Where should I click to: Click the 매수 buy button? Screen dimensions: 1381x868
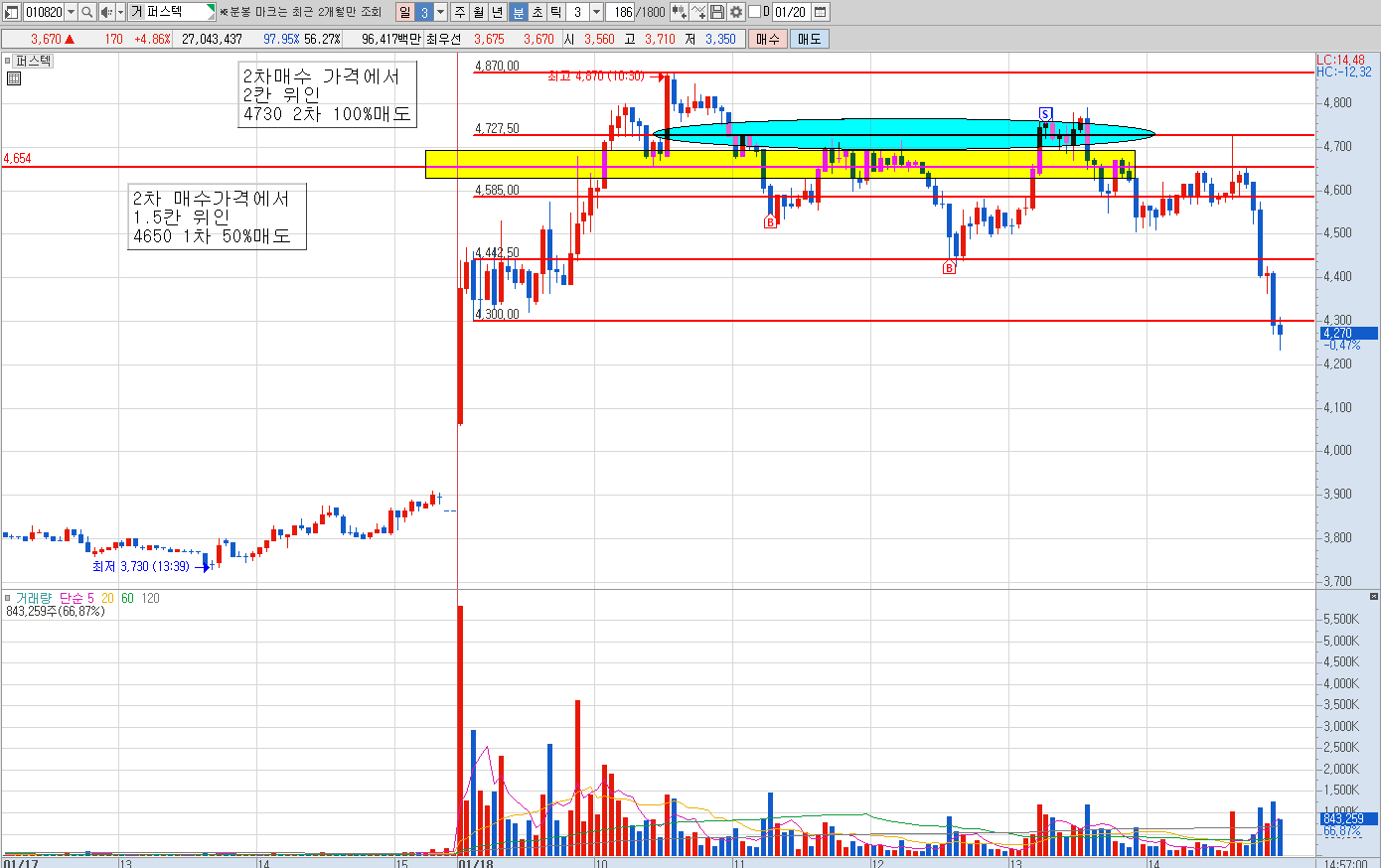(768, 39)
